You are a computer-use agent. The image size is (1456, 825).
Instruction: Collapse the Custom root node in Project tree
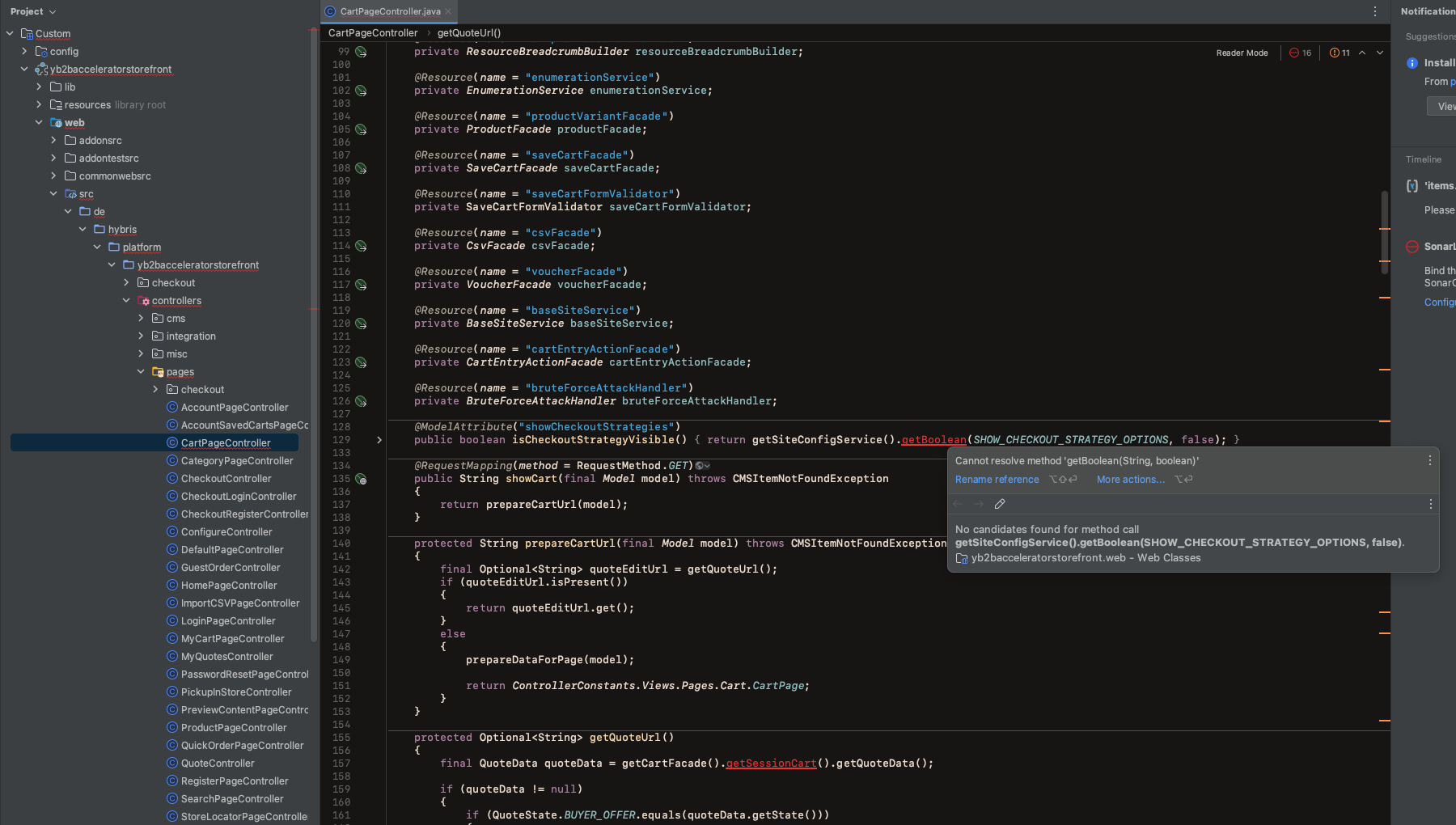10,33
